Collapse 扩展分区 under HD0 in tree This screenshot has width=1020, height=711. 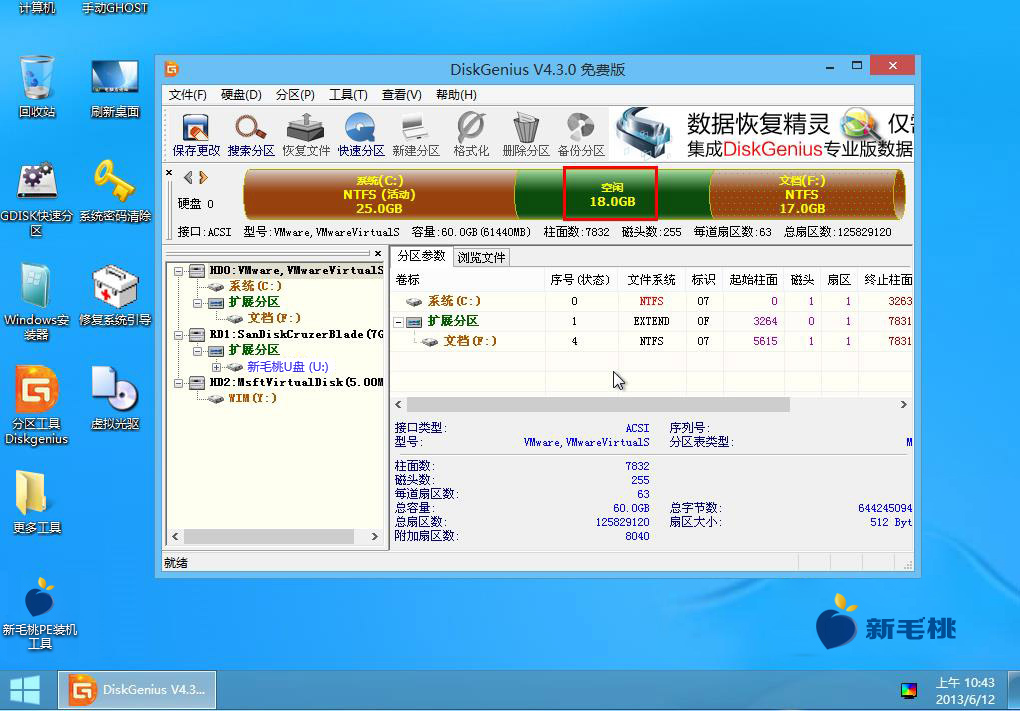(197, 303)
